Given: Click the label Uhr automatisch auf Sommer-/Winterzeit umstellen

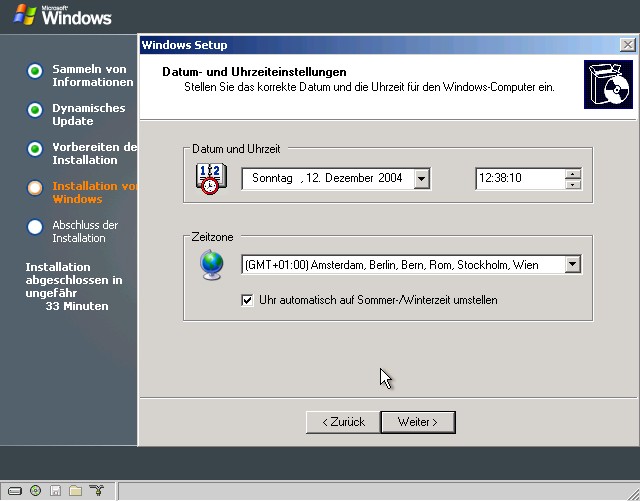Looking at the screenshot, I should coord(378,300).
